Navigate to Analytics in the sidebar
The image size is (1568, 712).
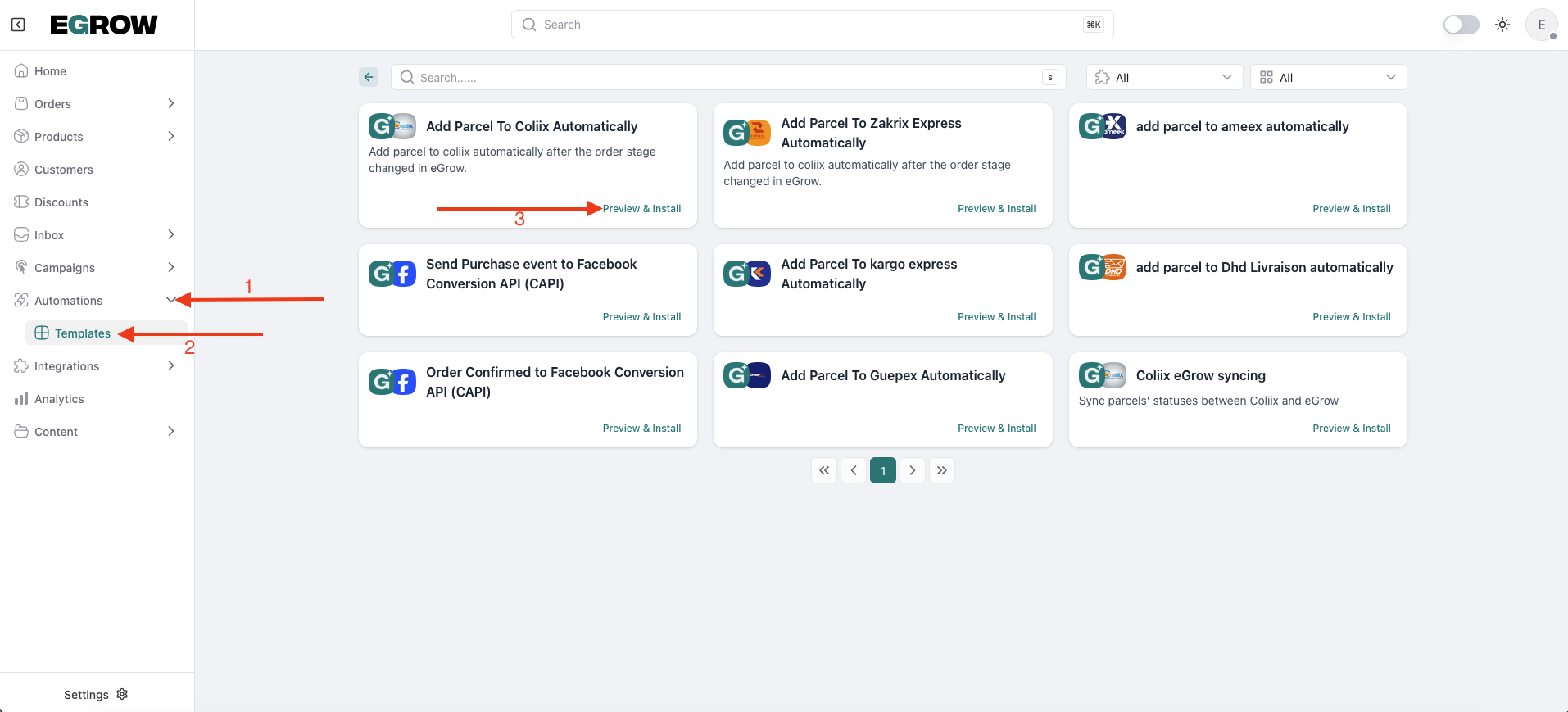(x=59, y=399)
